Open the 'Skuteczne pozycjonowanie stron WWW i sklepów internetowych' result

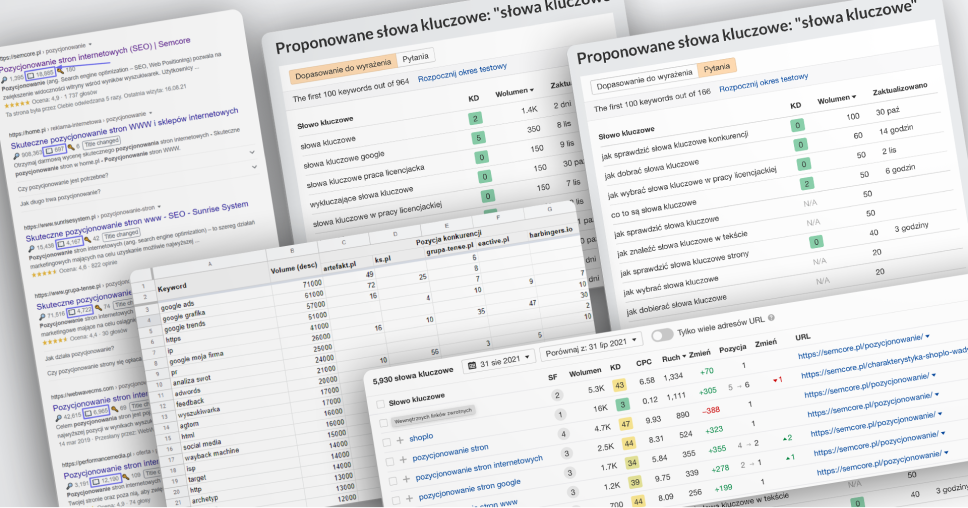click(x=124, y=128)
